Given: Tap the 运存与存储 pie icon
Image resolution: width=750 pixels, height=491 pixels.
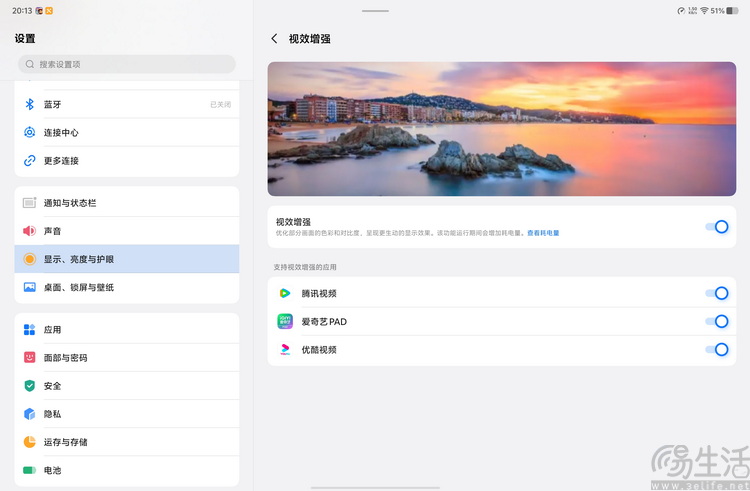Looking at the screenshot, I should point(30,442).
